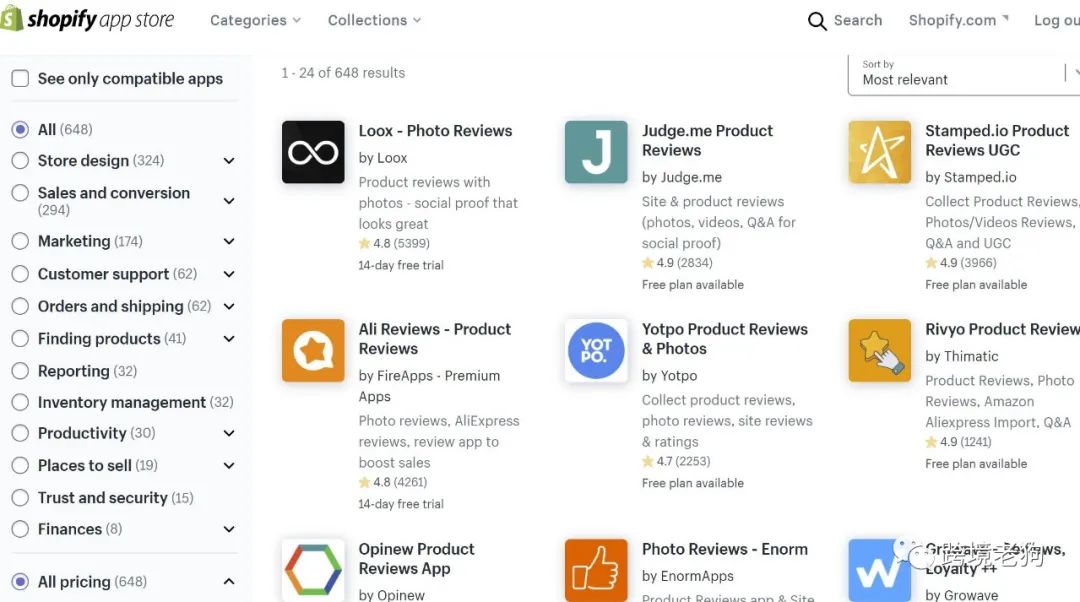Image resolution: width=1080 pixels, height=602 pixels.
Task: Open Rivyo Product Review title
Action: pyautogui.click(x=1002, y=329)
